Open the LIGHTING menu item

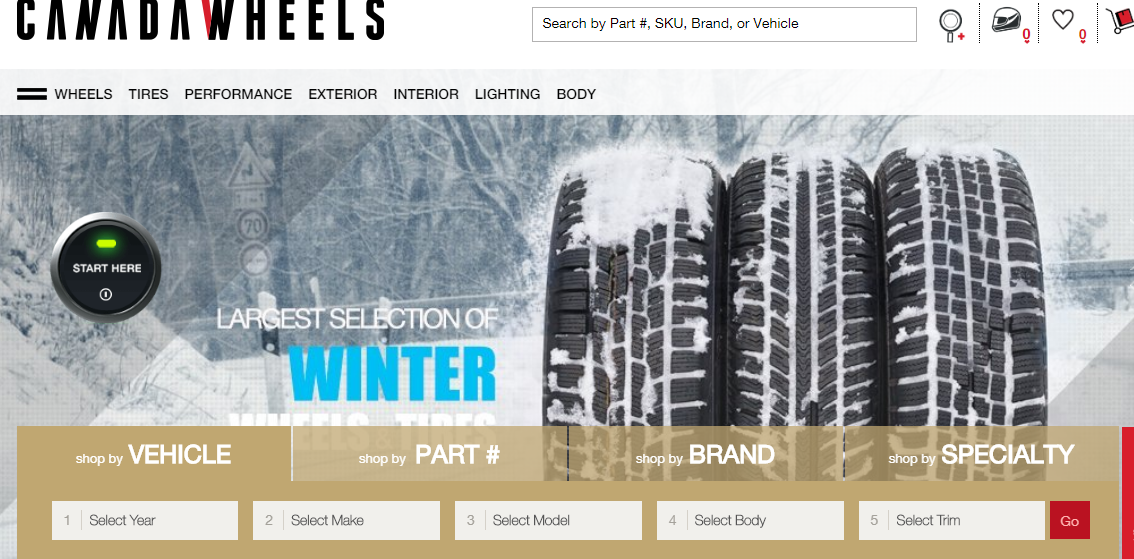pos(508,94)
